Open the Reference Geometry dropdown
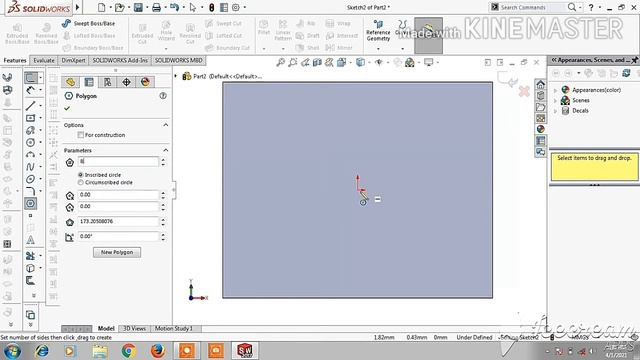The height and width of the screenshot is (360, 640). click(378, 49)
